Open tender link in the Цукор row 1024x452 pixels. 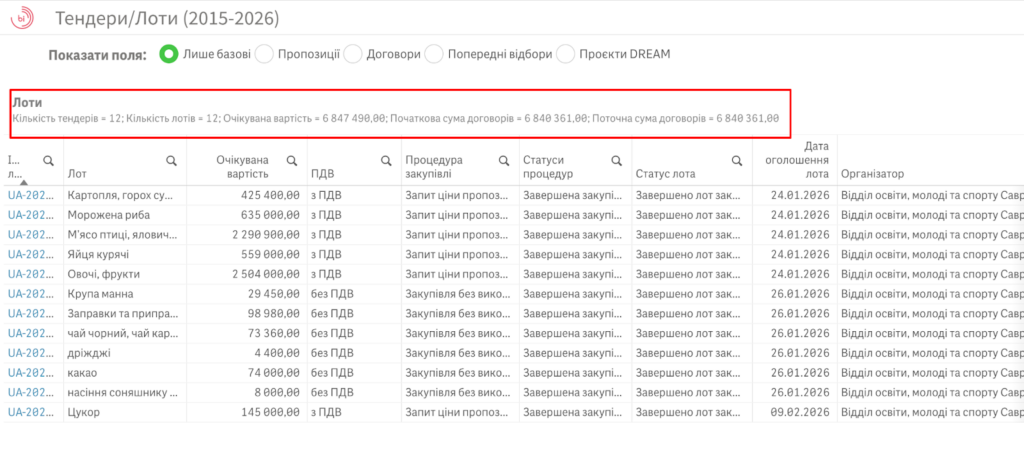coord(30,411)
